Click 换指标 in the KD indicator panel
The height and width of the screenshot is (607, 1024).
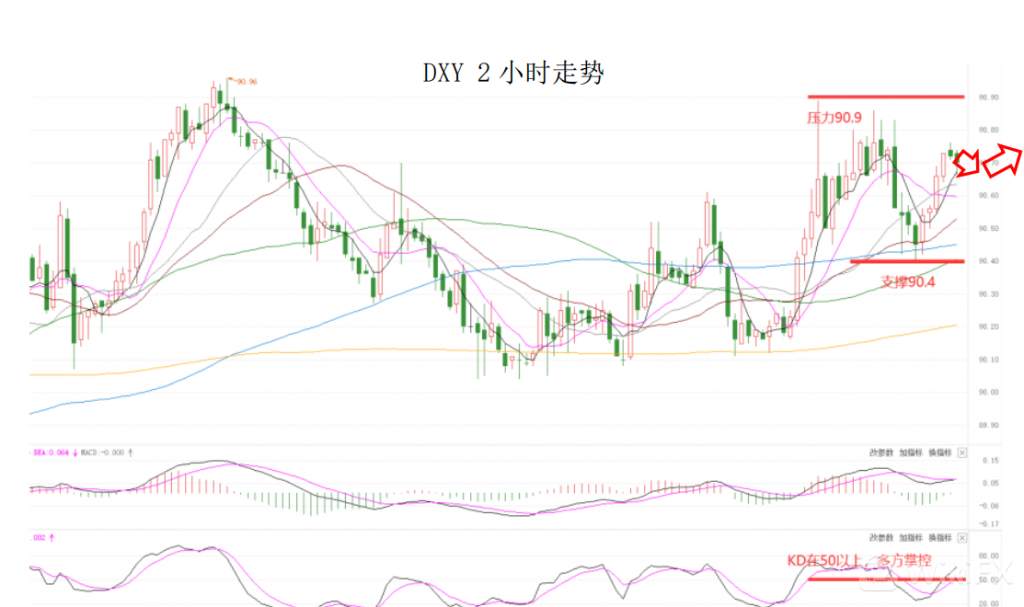click(x=940, y=538)
